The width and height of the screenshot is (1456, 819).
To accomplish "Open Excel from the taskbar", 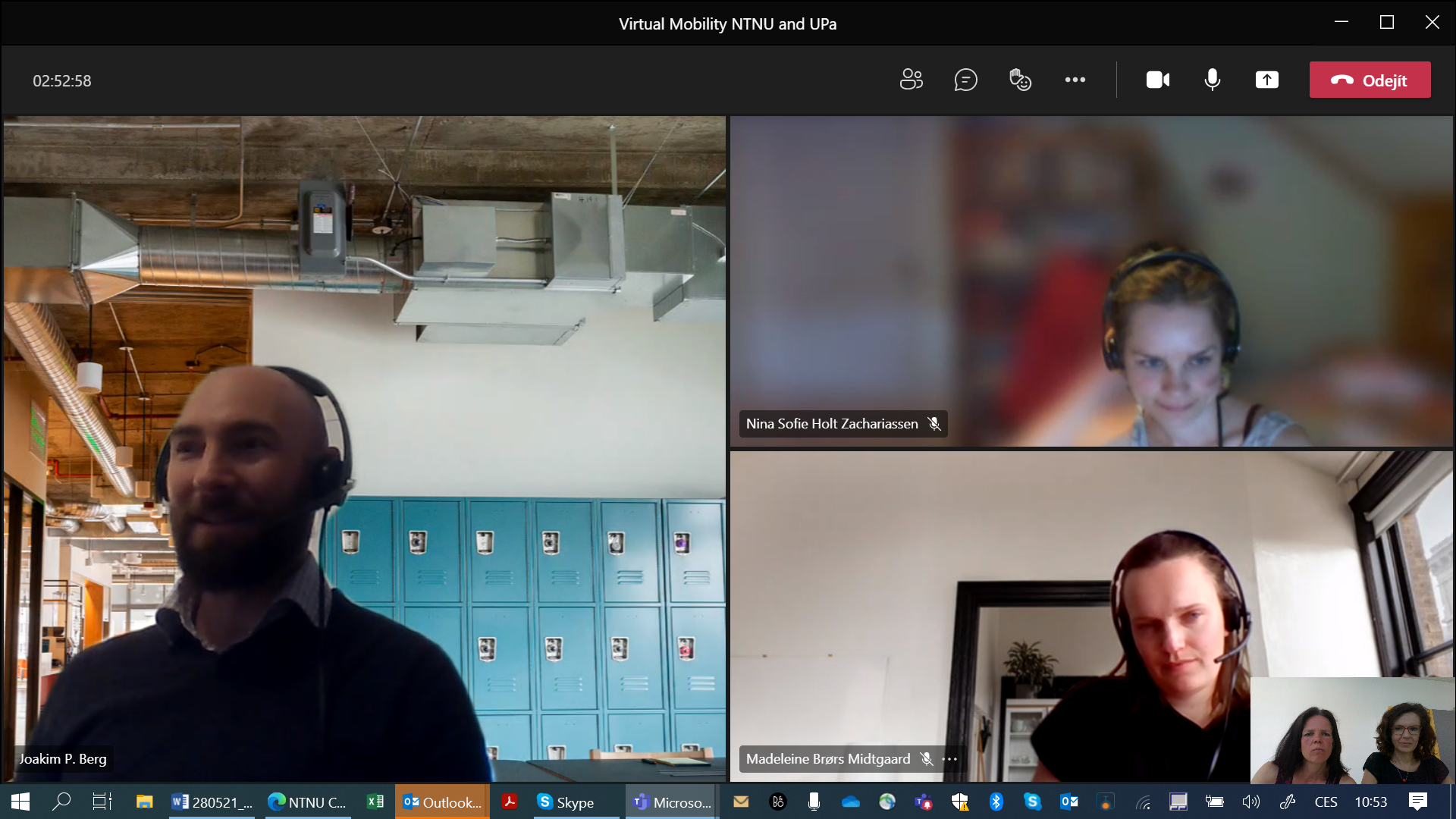I will point(375,802).
